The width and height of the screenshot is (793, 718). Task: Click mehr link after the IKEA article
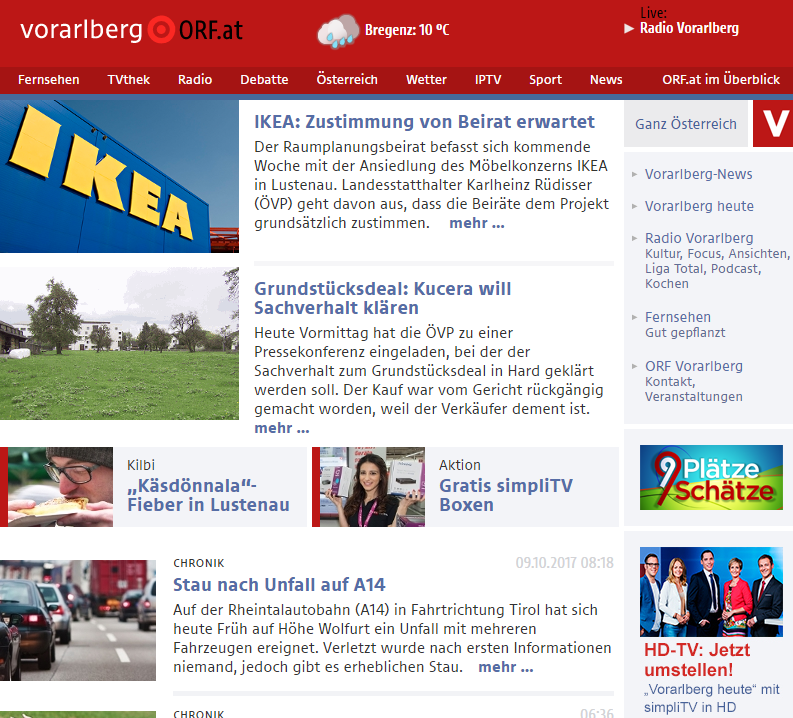click(x=477, y=223)
